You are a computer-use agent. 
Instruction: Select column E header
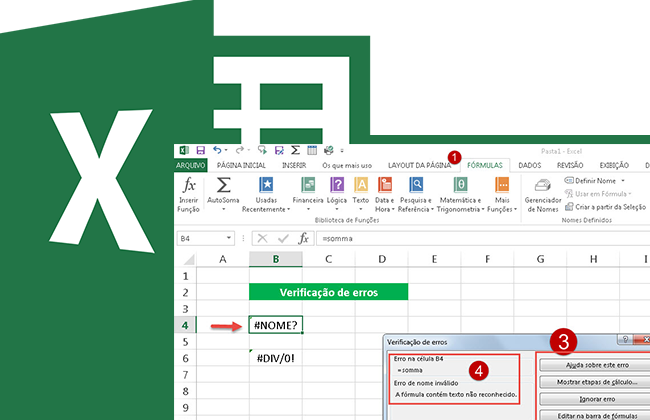point(434,259)
